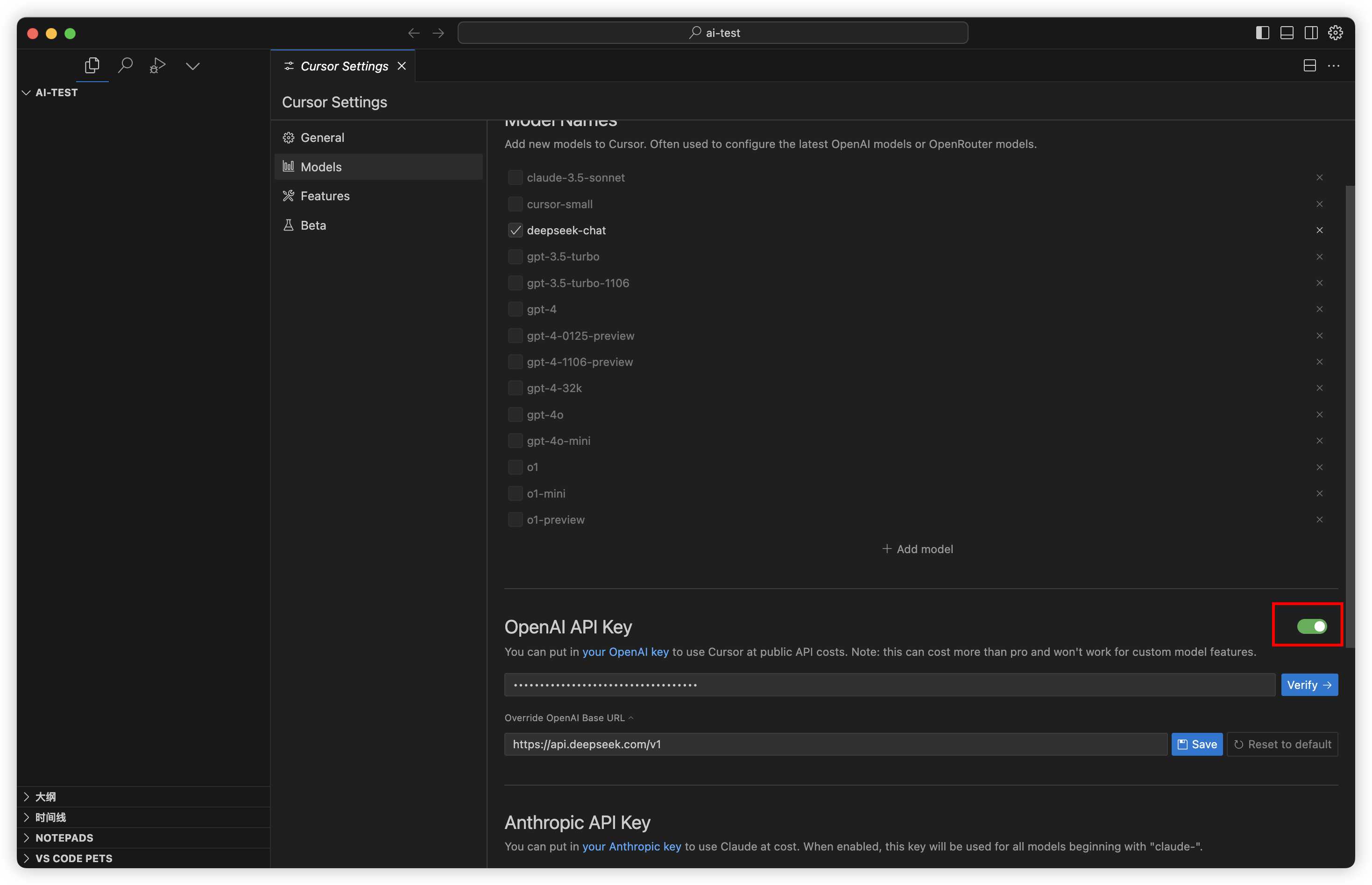The image size is (1372, 885).
Task: Remove gpt-3.5-turbo-1106 model
Action: click(x=1319, y=283)
